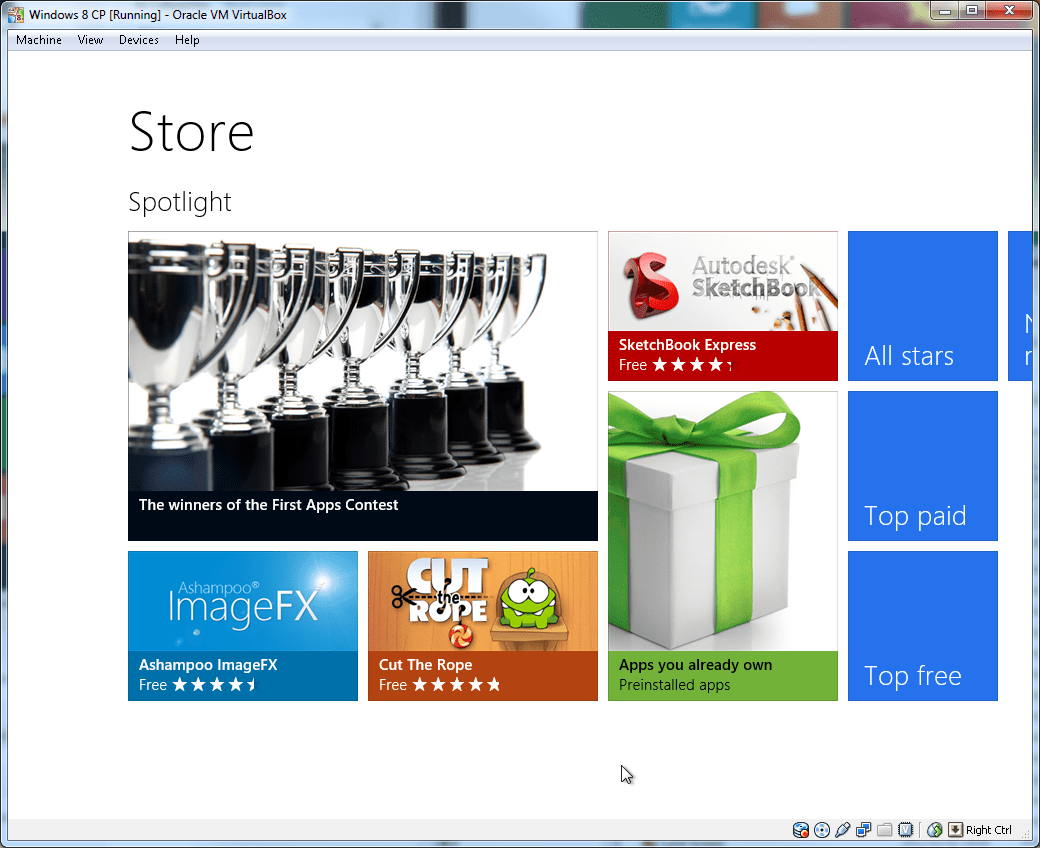Click the Right Ctrl host key label
The height and width of the screenshot is (848, 1040).
pyautogui.click(x=988, y=829)
